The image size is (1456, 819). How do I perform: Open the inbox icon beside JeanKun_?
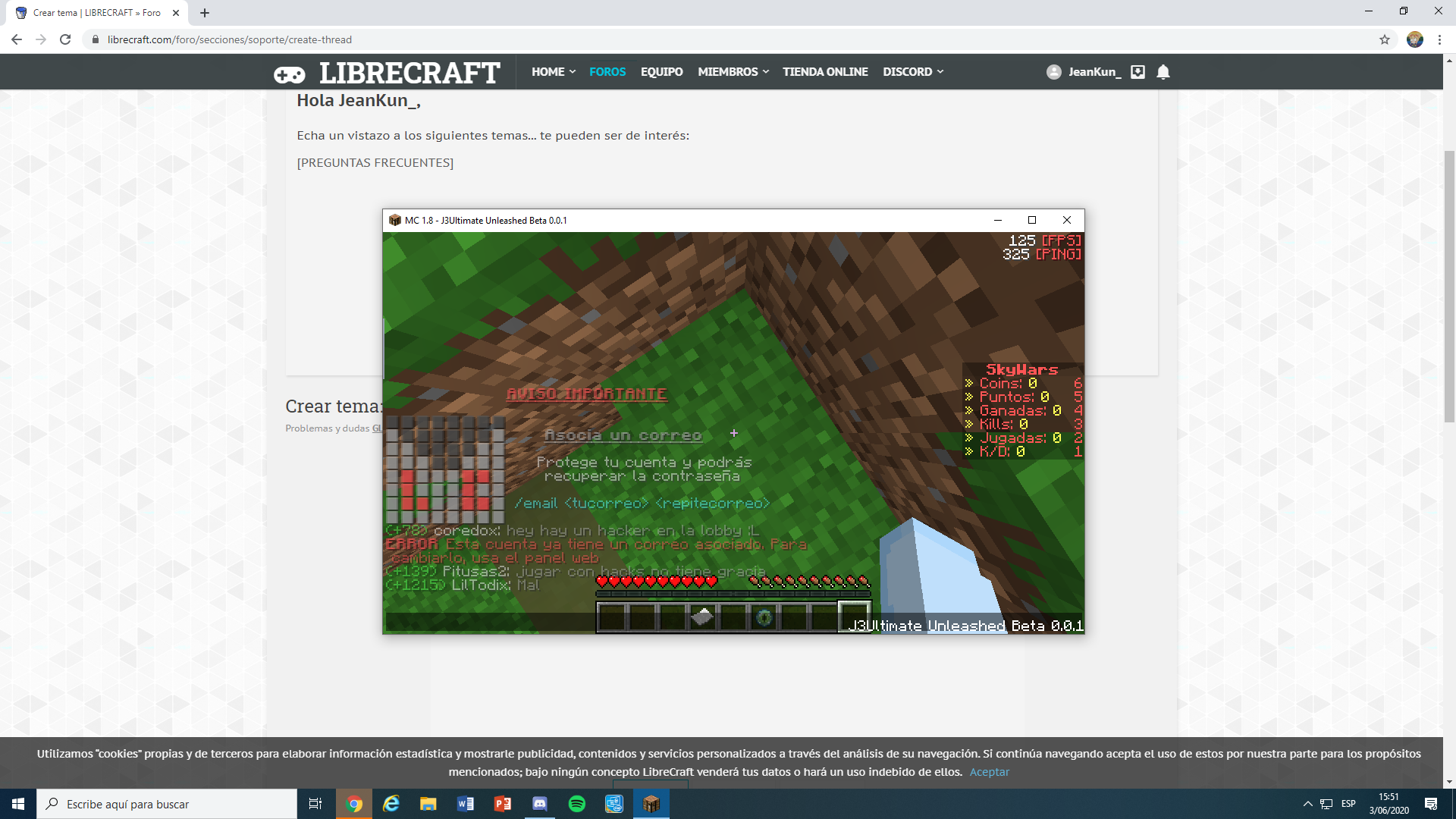point(1137,72)
